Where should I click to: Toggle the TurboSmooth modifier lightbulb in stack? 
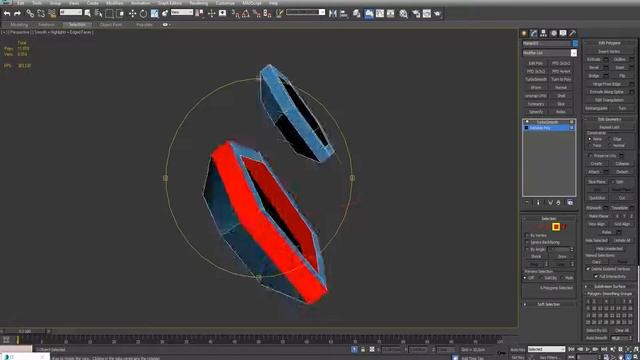point(527,122)
